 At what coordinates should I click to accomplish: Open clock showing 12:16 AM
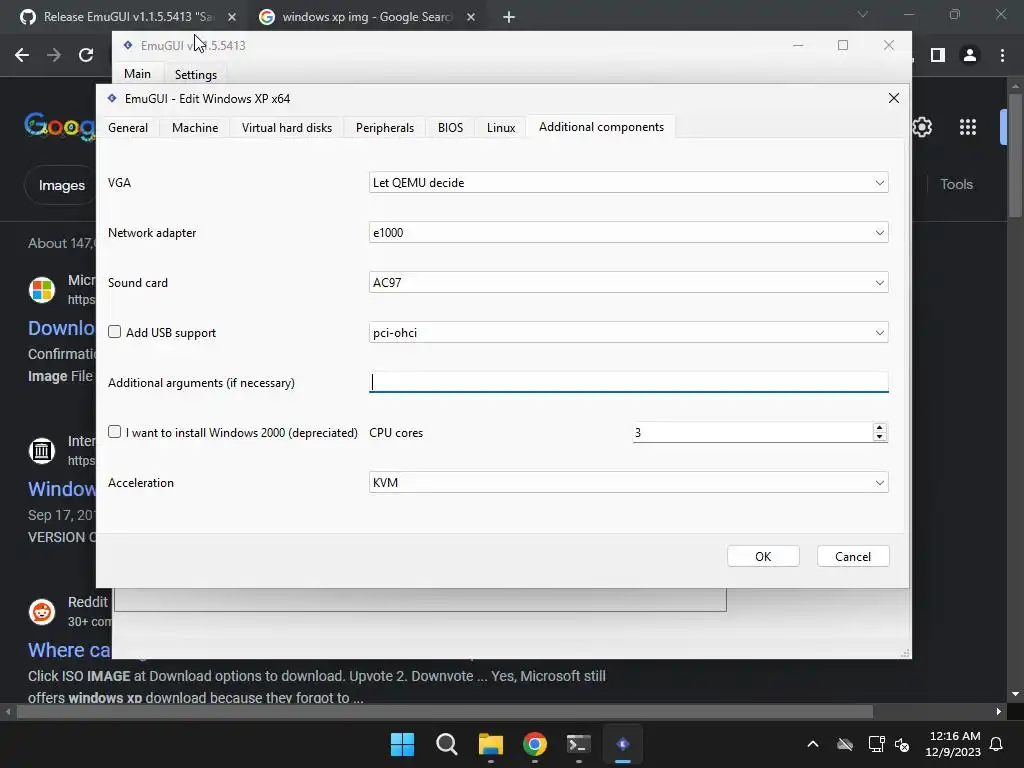pyautogui.click(x=953, y=744)
